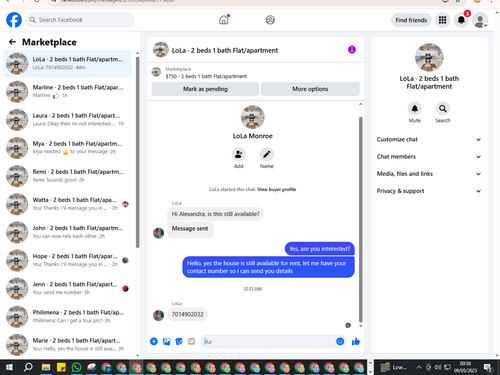Viewport: 500px width, 375px height.
Task: Click Mark as pending button
Action: pos(205,89)
